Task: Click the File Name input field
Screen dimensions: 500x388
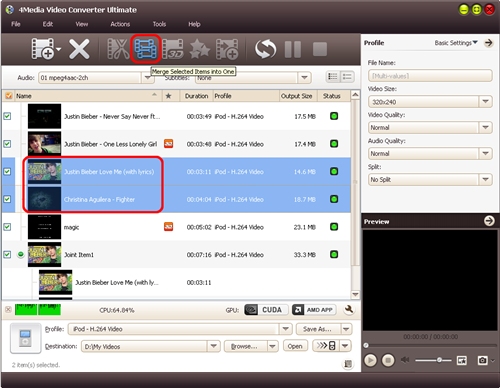Action: coord(430,76)
